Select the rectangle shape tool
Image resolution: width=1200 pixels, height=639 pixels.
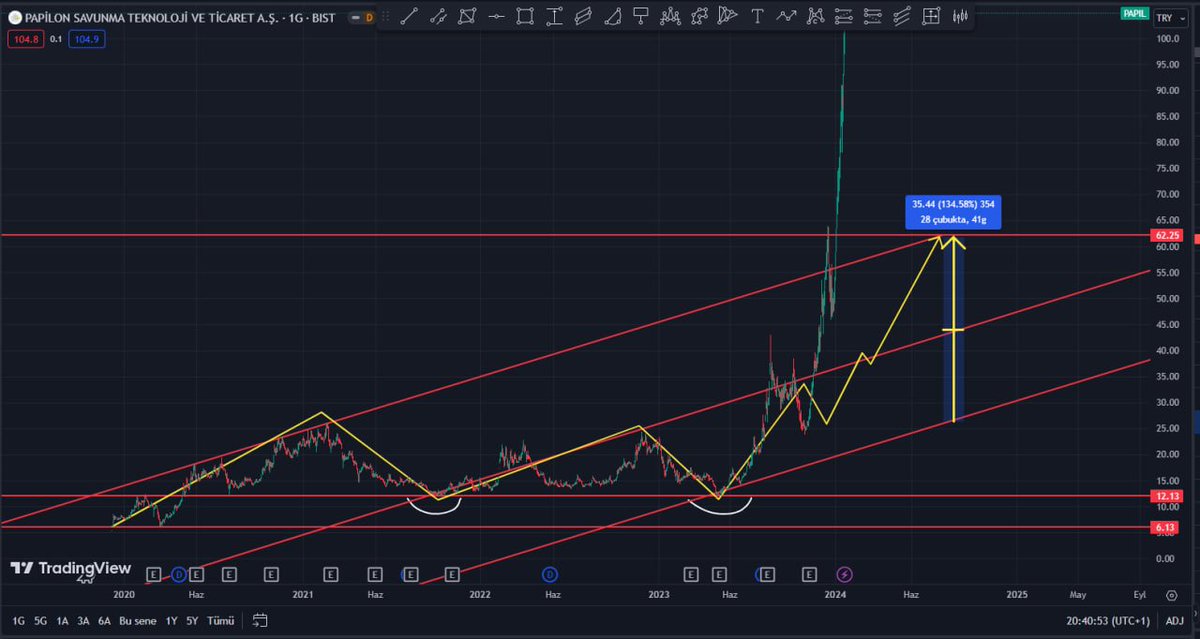point(525,16)
